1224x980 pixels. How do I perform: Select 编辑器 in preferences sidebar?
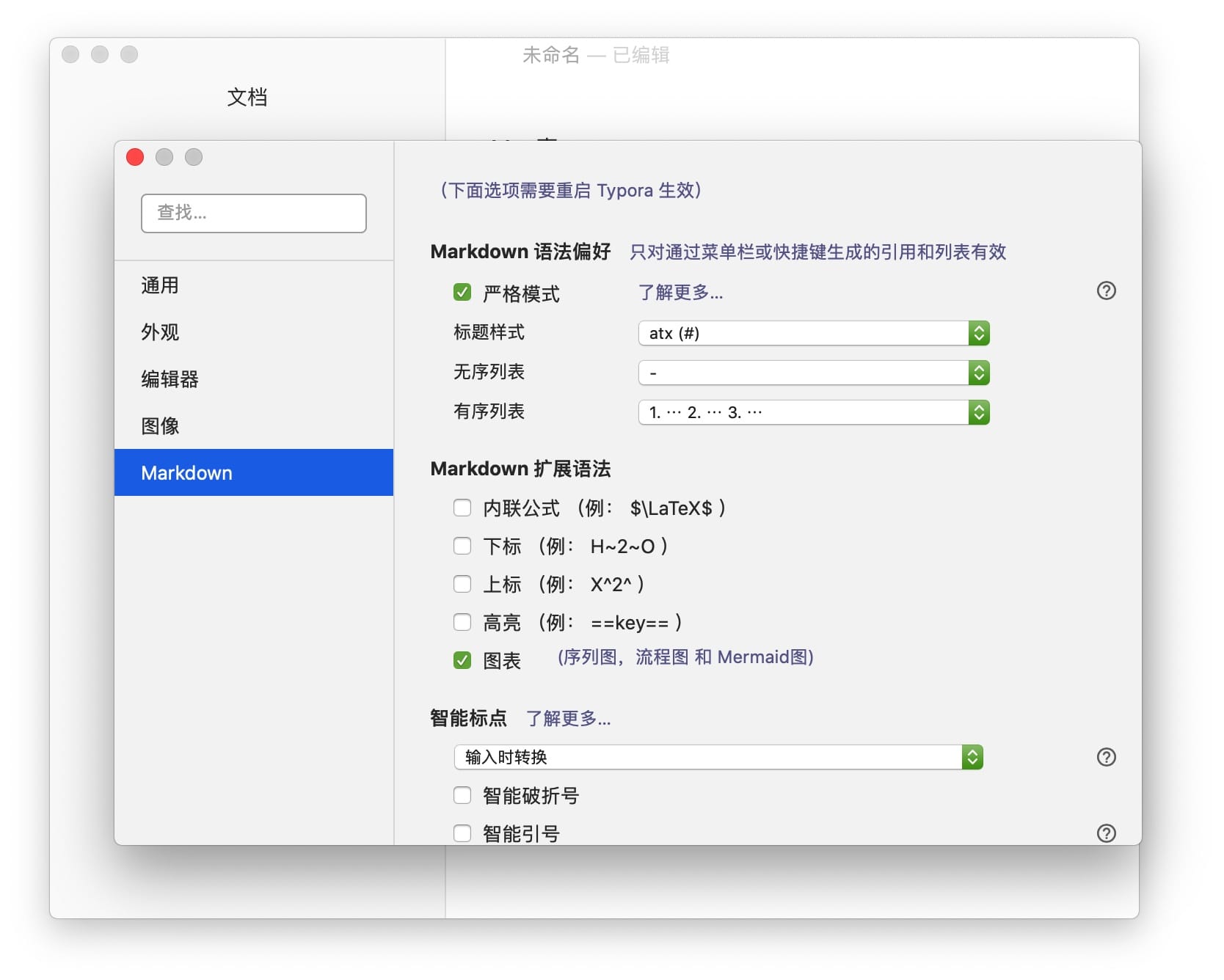tap(254, 379)
